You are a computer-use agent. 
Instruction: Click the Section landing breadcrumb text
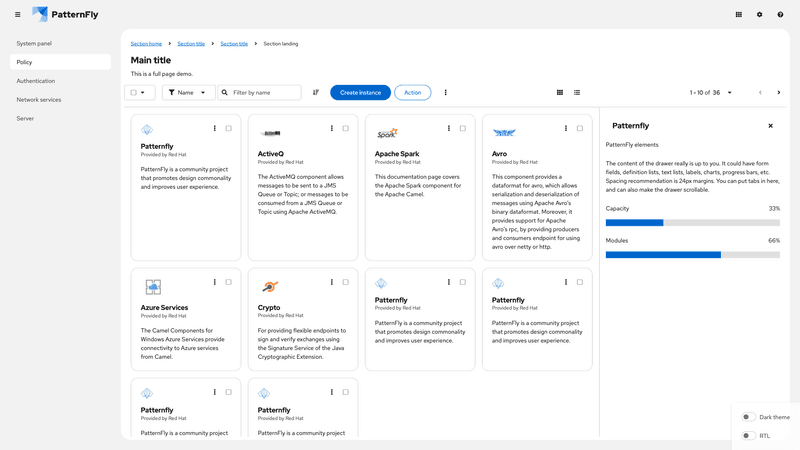coord(281,44)
